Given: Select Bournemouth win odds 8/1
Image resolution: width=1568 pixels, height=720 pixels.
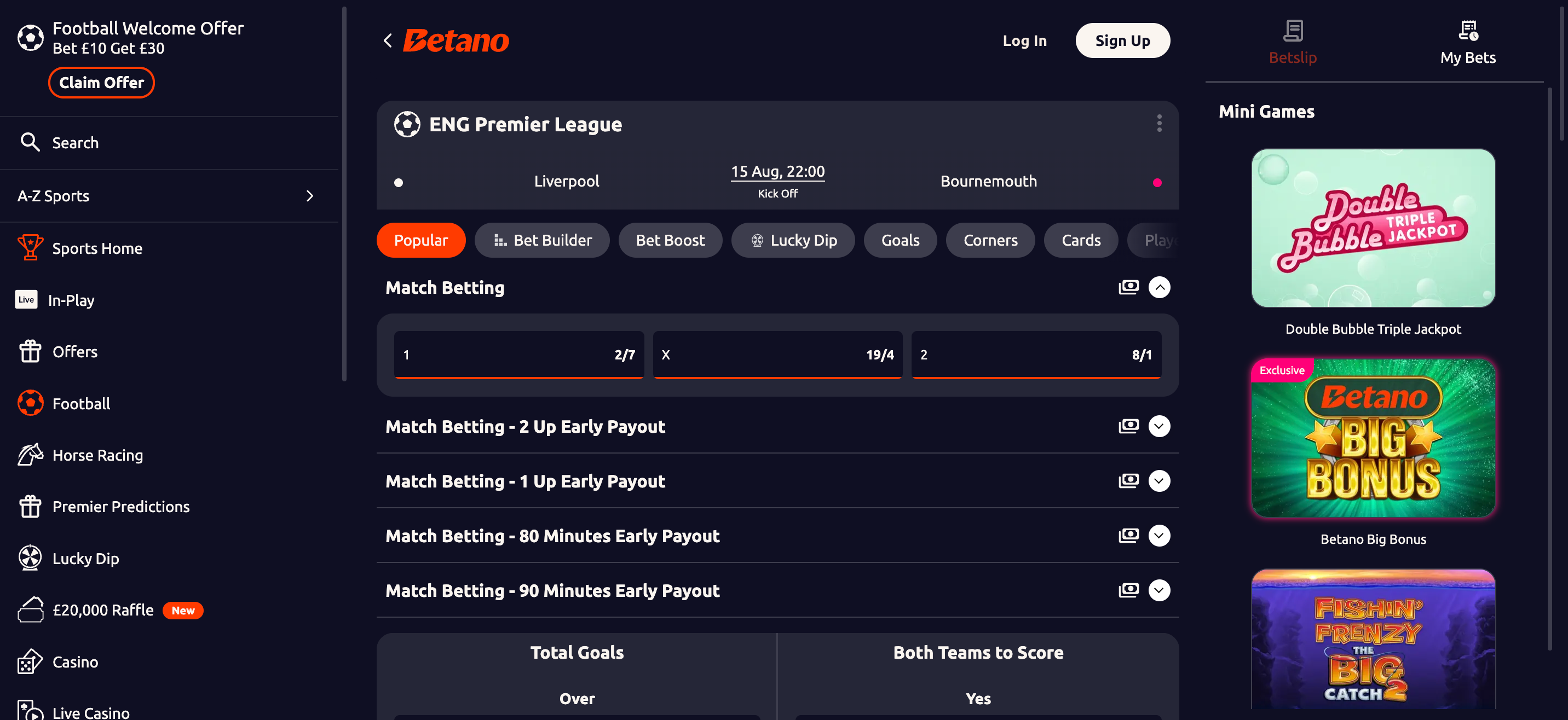Looking at the screenshot, I should click(1036, 355).
